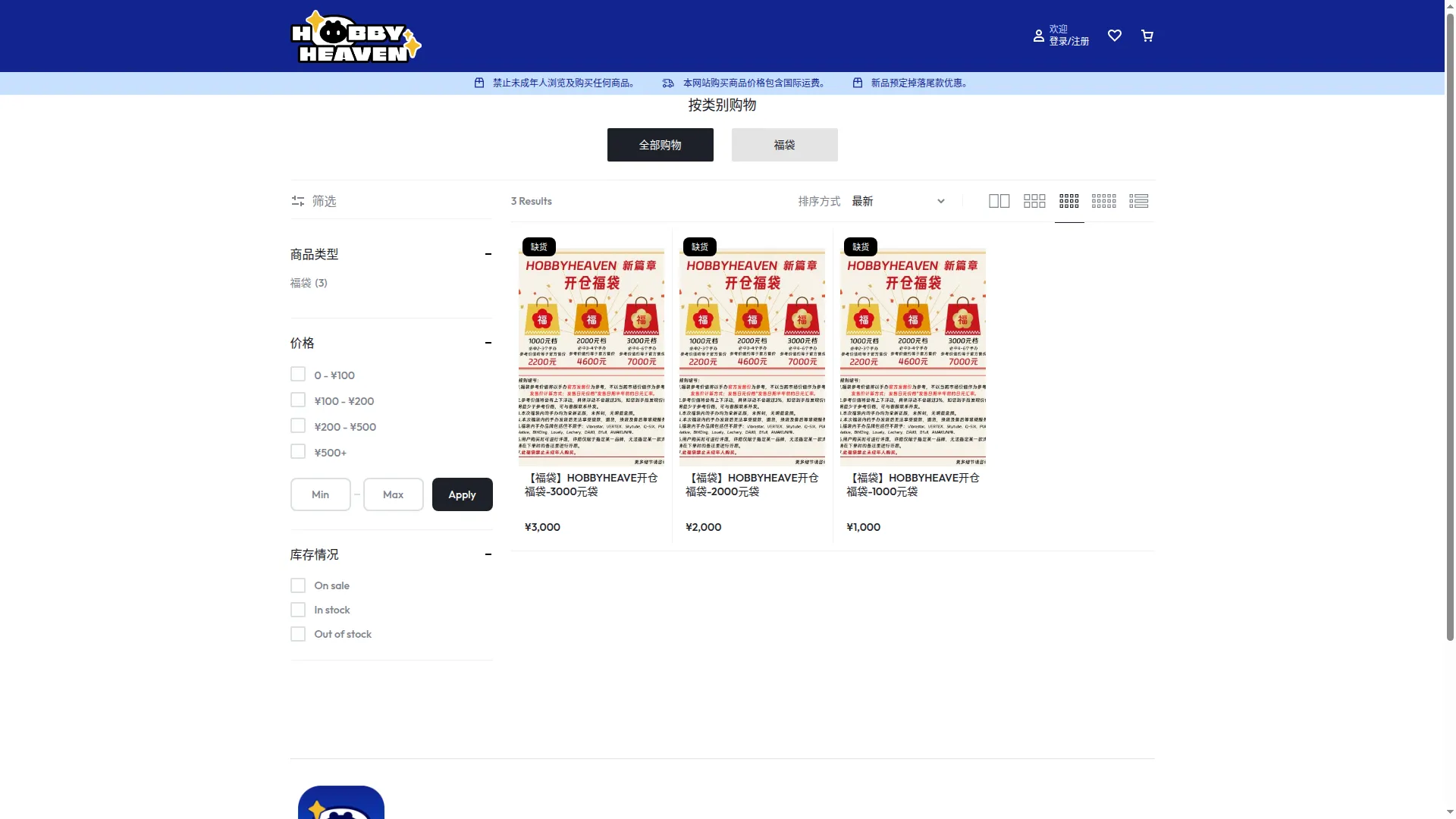Switch to three-column grid view
This screenshot has width=1456, height=819.
1034,201
